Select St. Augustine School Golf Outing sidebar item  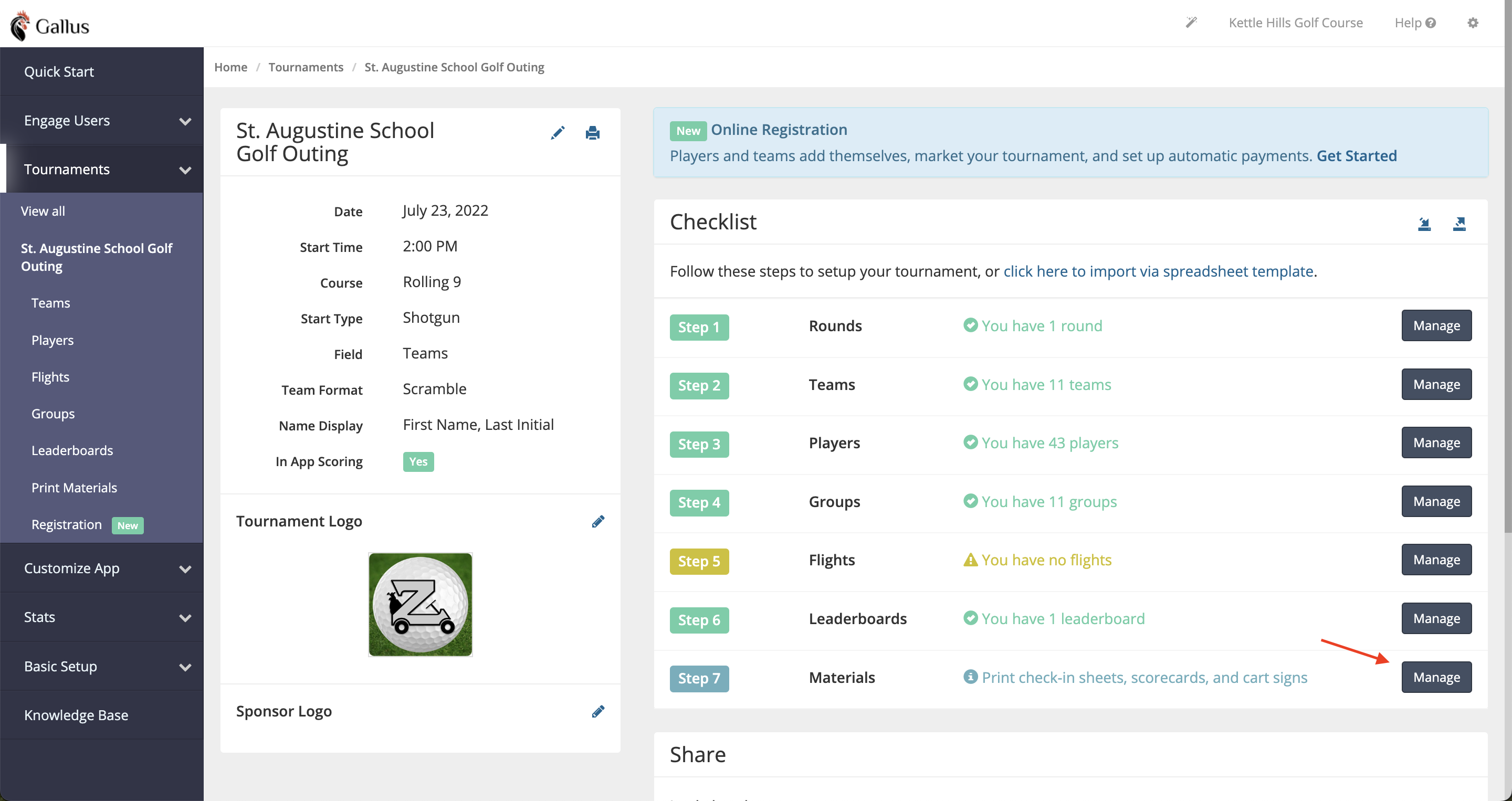[97, 257]
